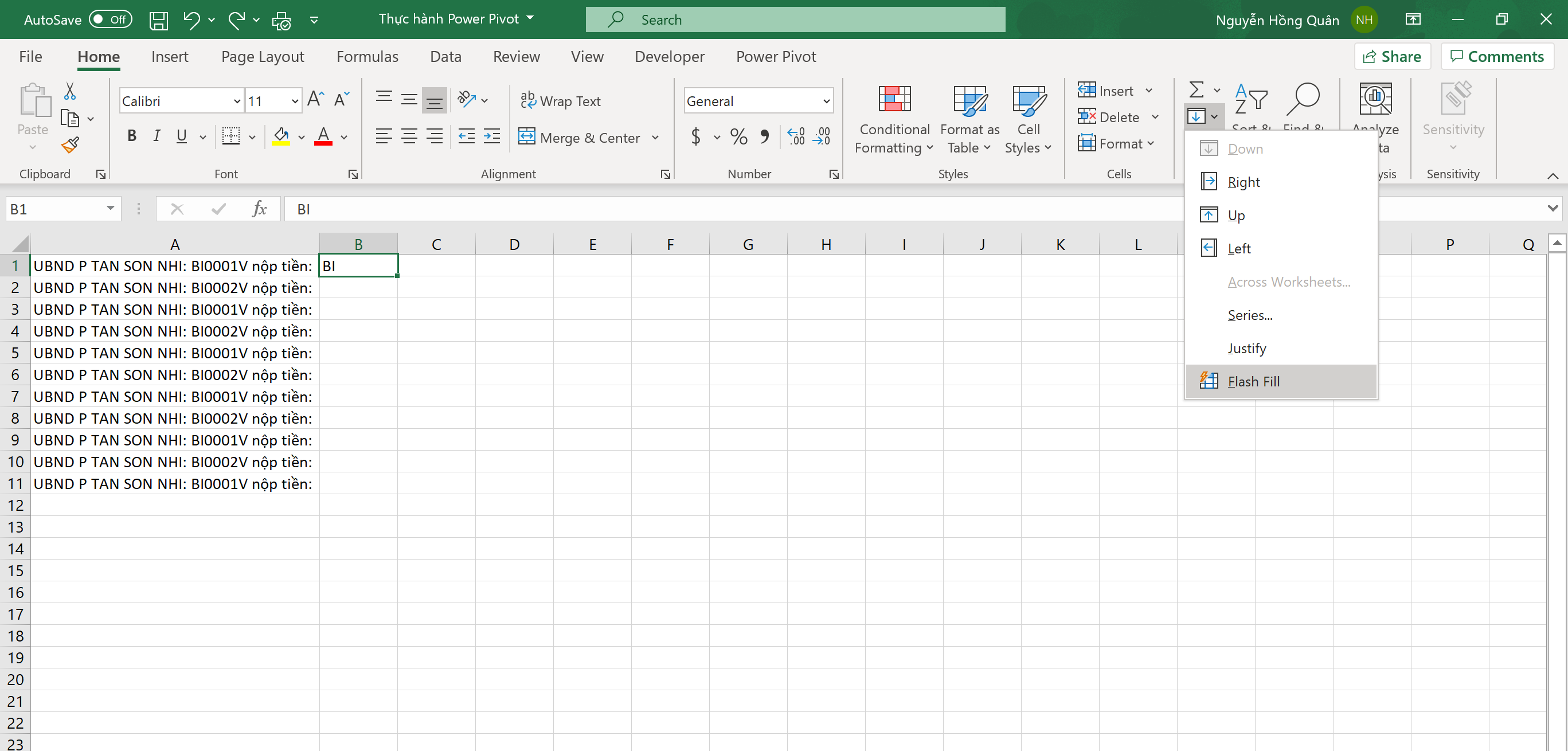Click the Increase Indent icon
The height and width of the screenshot is (751, 1568).
(x=492, y=136)
